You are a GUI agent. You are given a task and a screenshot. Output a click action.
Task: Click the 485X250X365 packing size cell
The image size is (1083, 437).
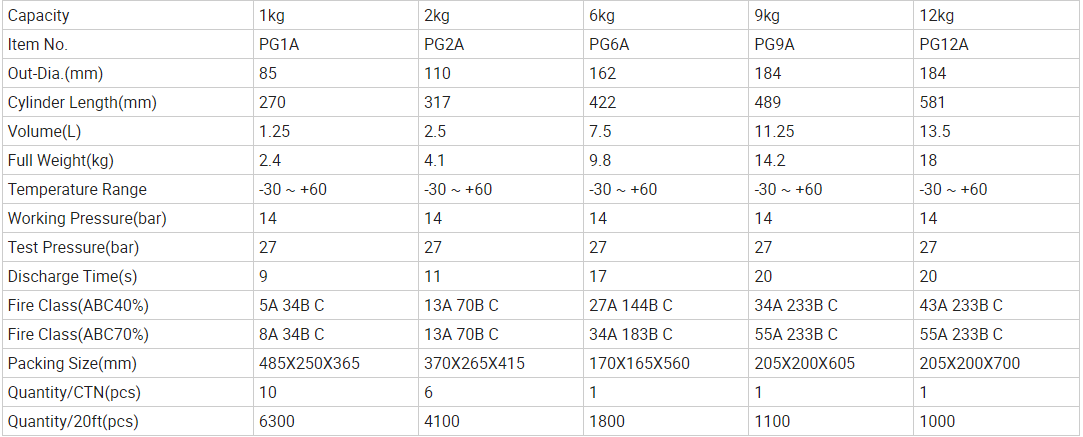309,364
